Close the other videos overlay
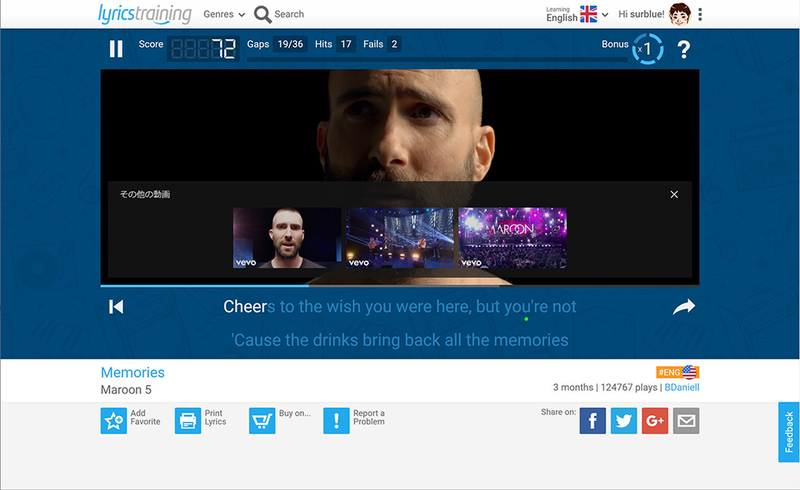This screenshot has height=490, width=800. click(674, 194)
